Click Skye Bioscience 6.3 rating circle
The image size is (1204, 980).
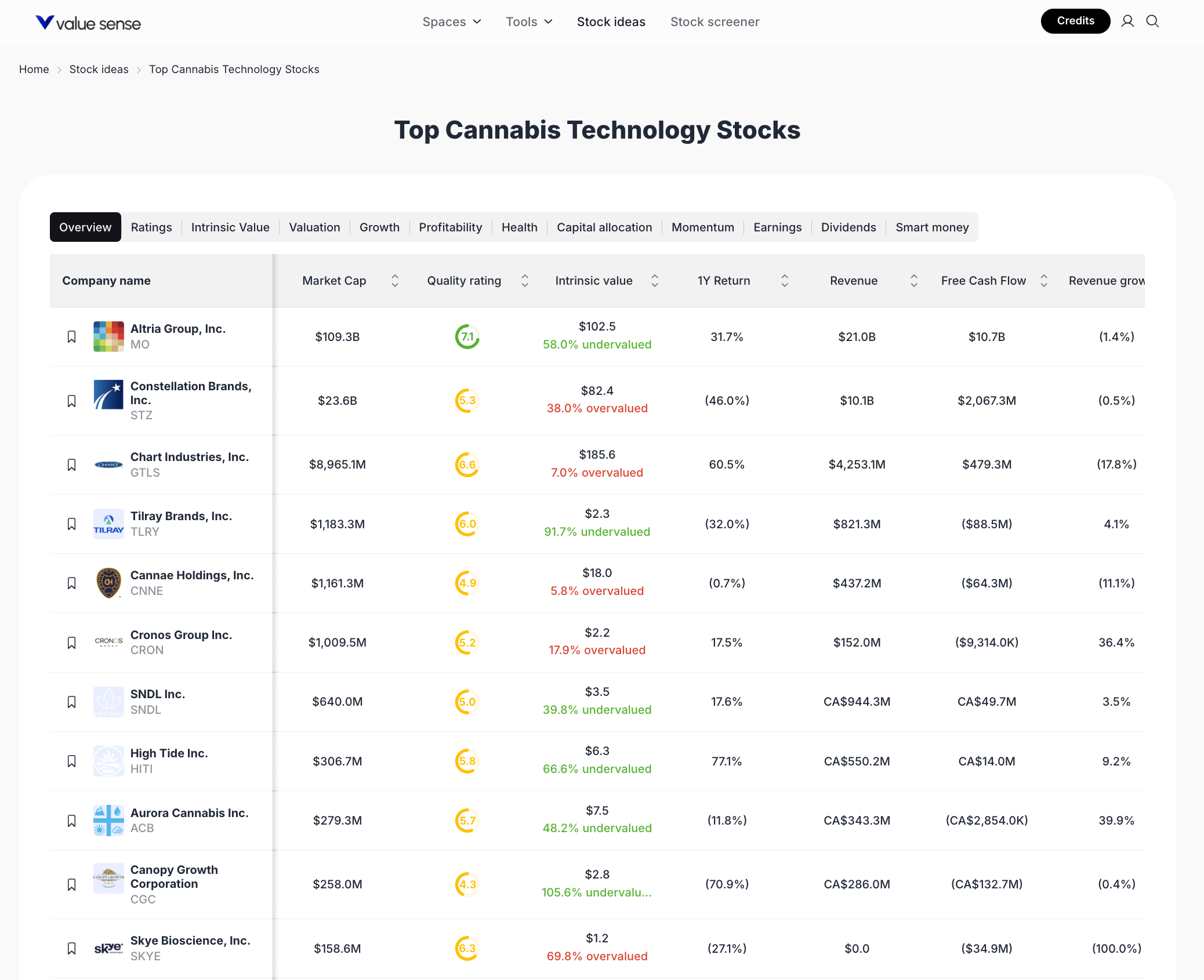coord(467,948)
